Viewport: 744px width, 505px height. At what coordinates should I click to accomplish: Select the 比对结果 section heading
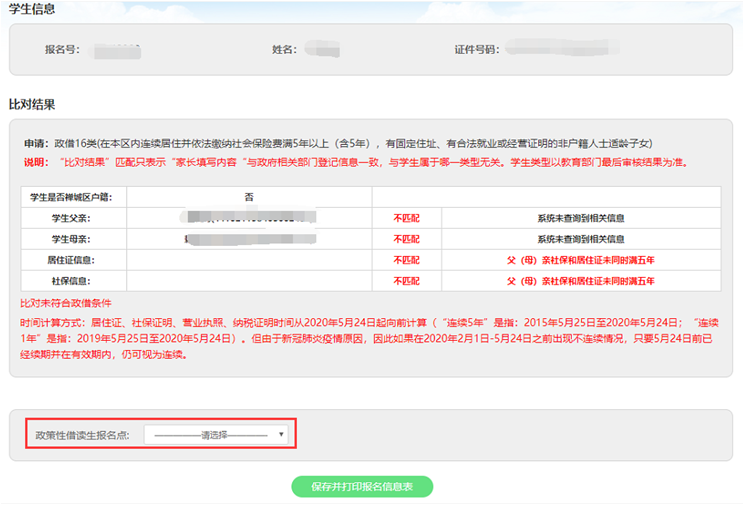[x=32, y=104]
